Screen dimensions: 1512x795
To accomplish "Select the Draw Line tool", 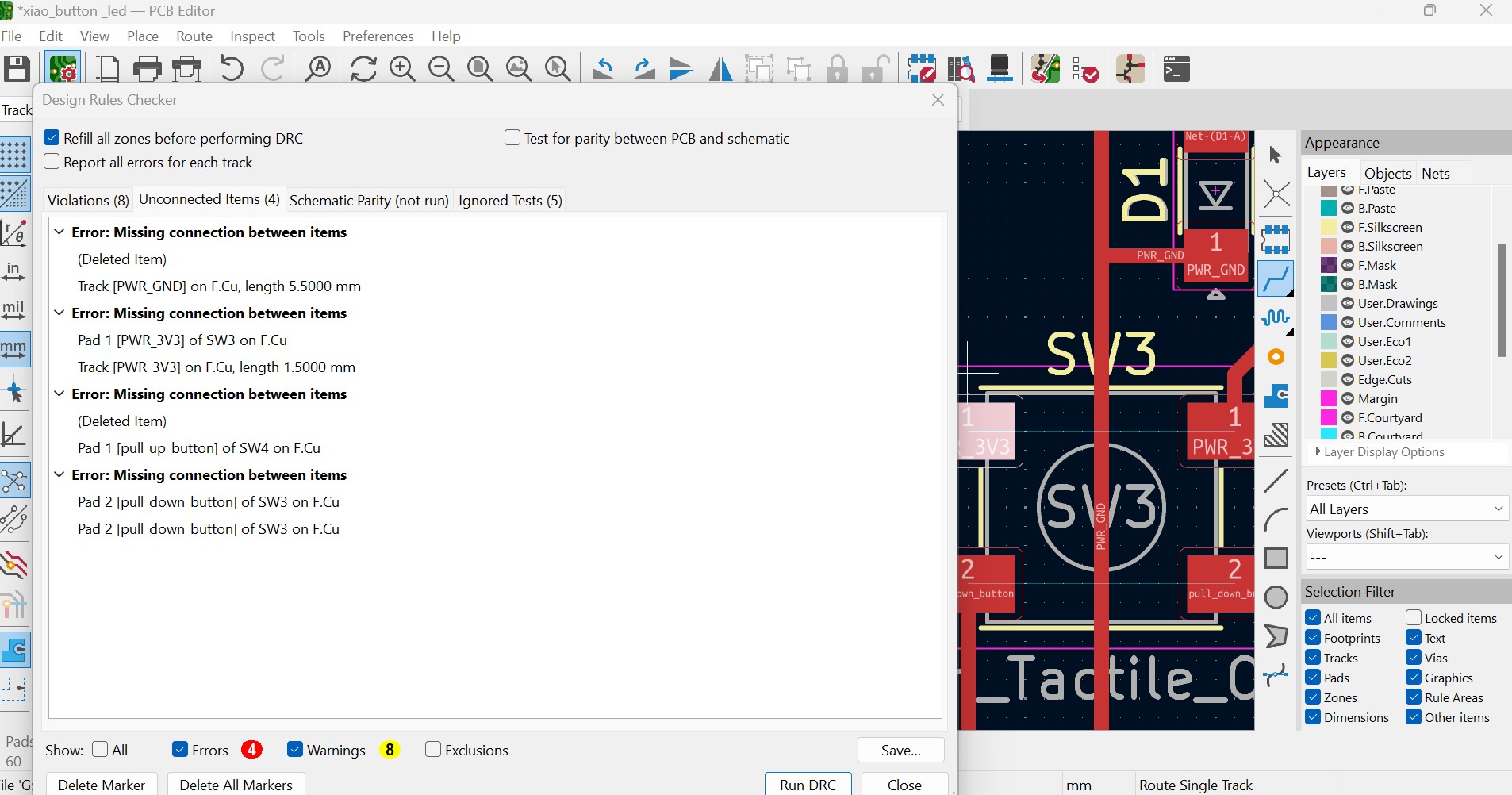I will click(x=1276, y=480).
